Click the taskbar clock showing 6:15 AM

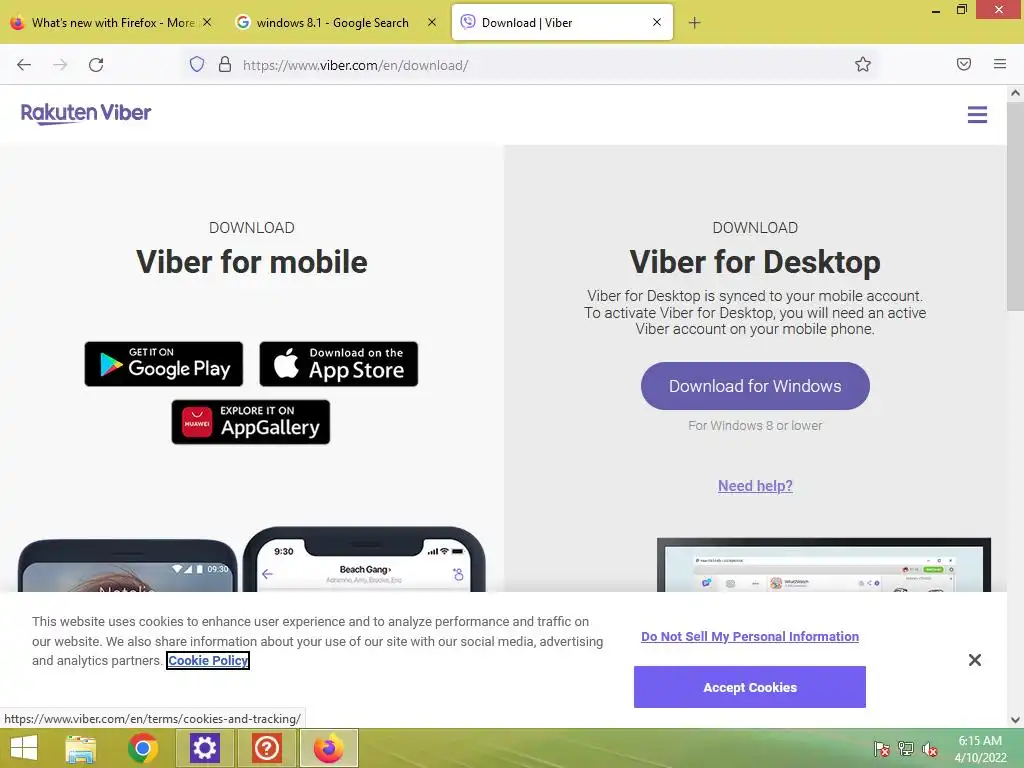pos(980,749)
